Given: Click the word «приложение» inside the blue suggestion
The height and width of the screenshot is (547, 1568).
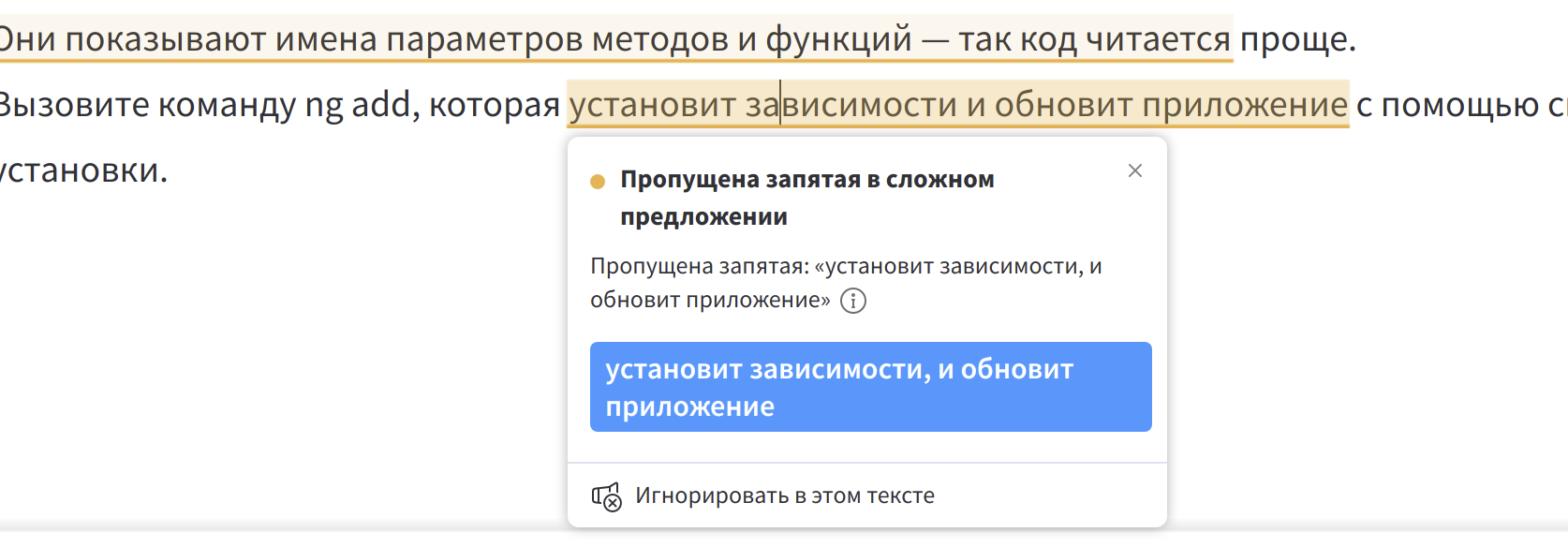Looking at the screenshot, I should pyautogui.click(x=690, y=406).
